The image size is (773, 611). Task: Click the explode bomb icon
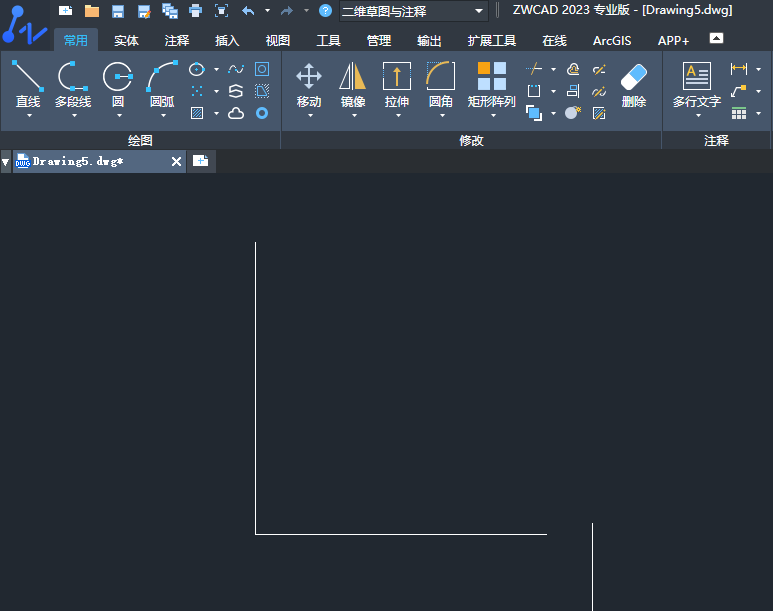(573, 113)
